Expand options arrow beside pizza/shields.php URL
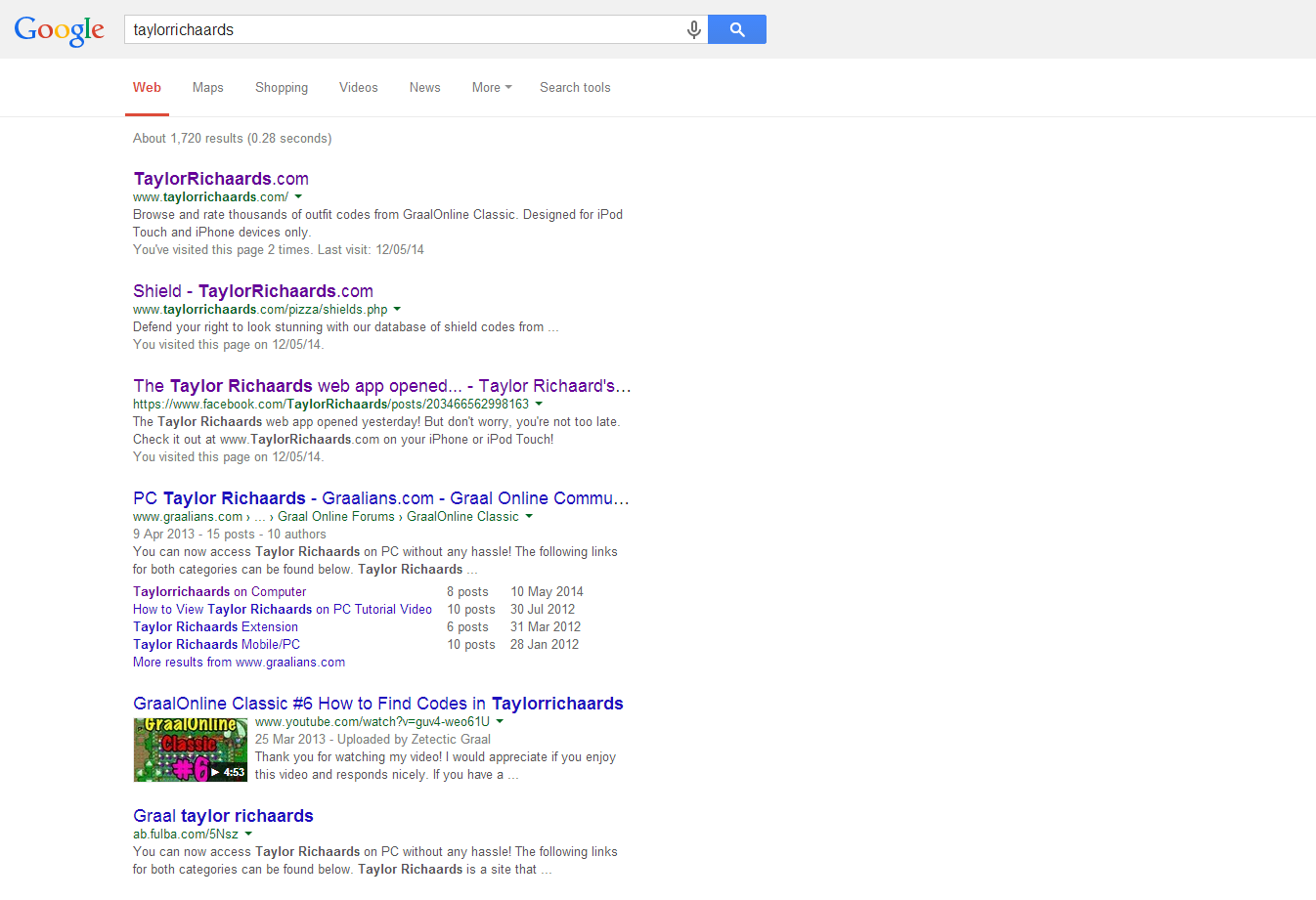This screenshot has height=900, width=1316. (x=397, y=310)
